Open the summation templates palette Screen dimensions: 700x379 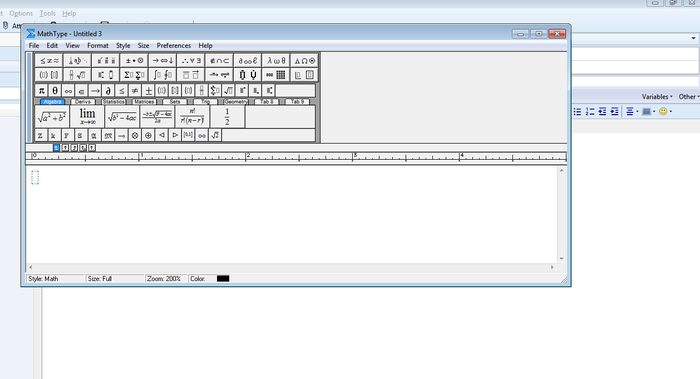click(x=134, y=75)
